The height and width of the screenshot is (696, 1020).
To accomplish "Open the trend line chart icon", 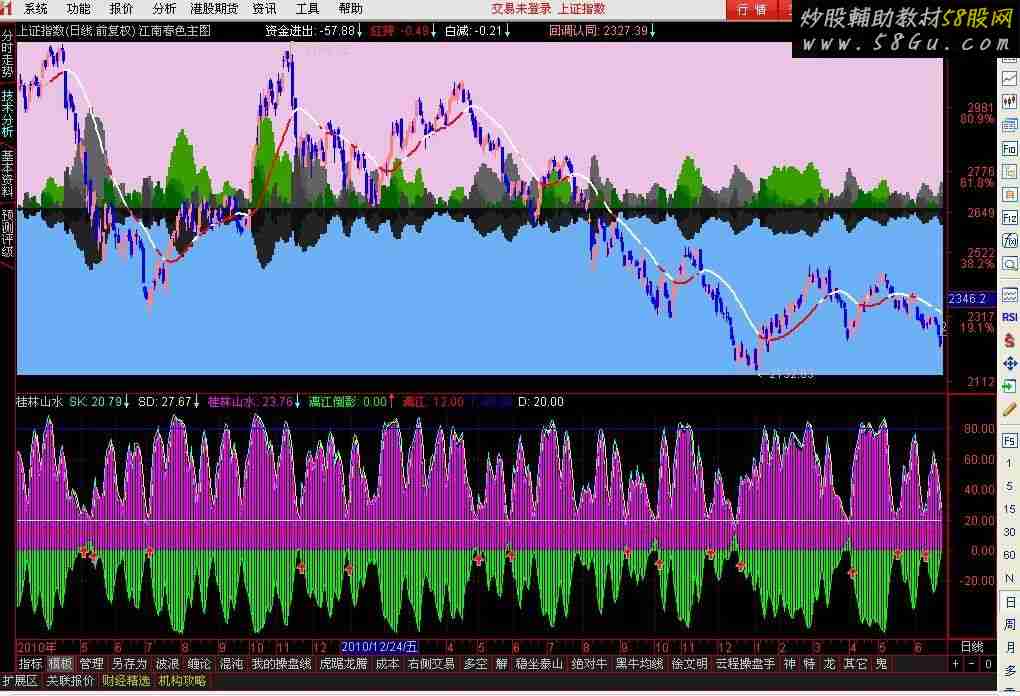I will 1009,79.
